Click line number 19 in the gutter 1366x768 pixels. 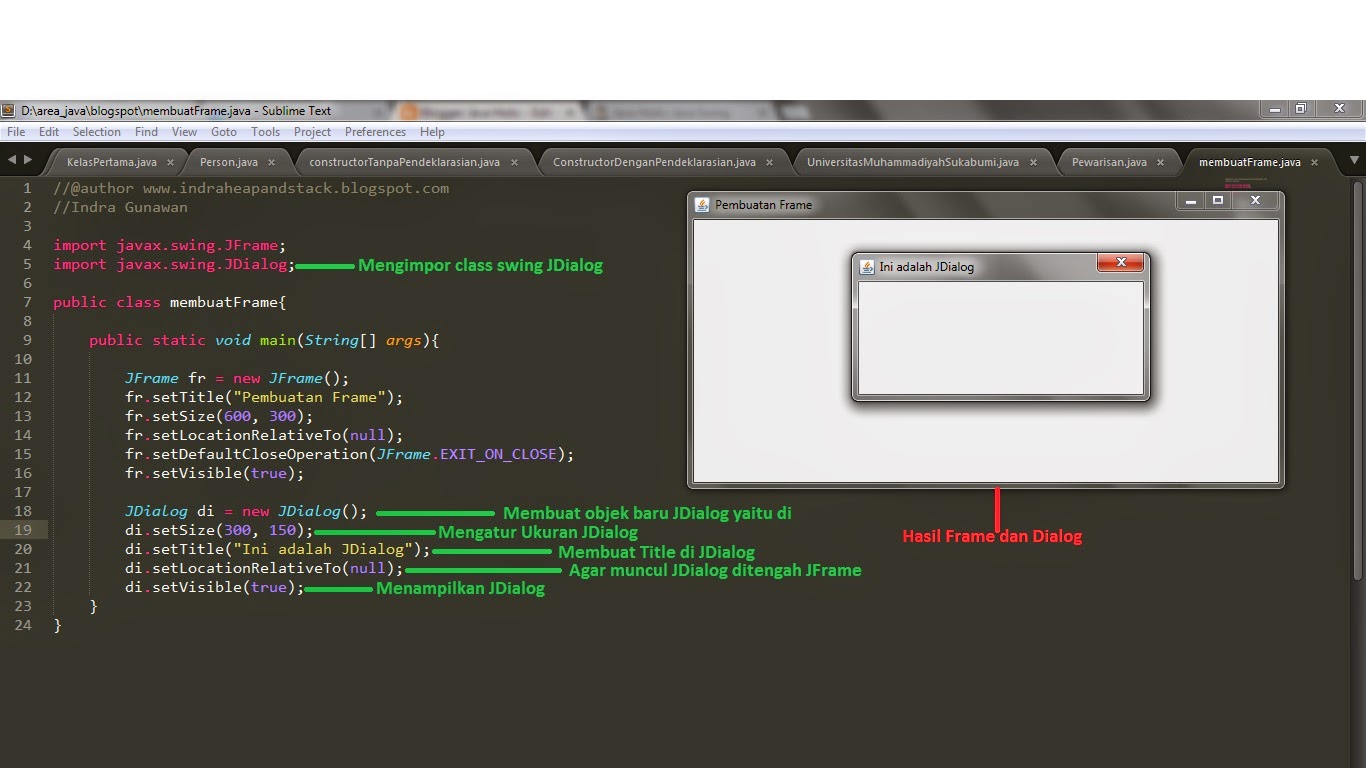pyautogui.click(x=25, y=531)
